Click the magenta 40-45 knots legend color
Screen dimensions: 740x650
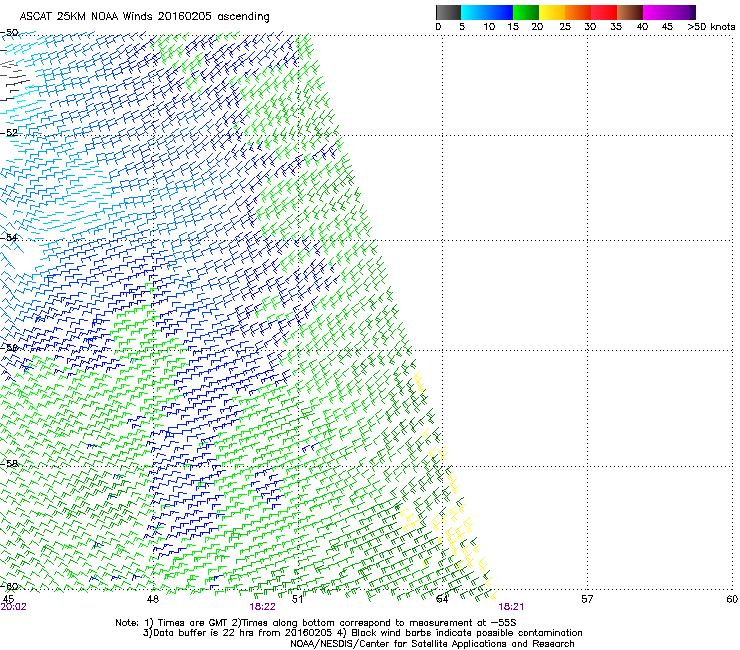tap(656, 12)
